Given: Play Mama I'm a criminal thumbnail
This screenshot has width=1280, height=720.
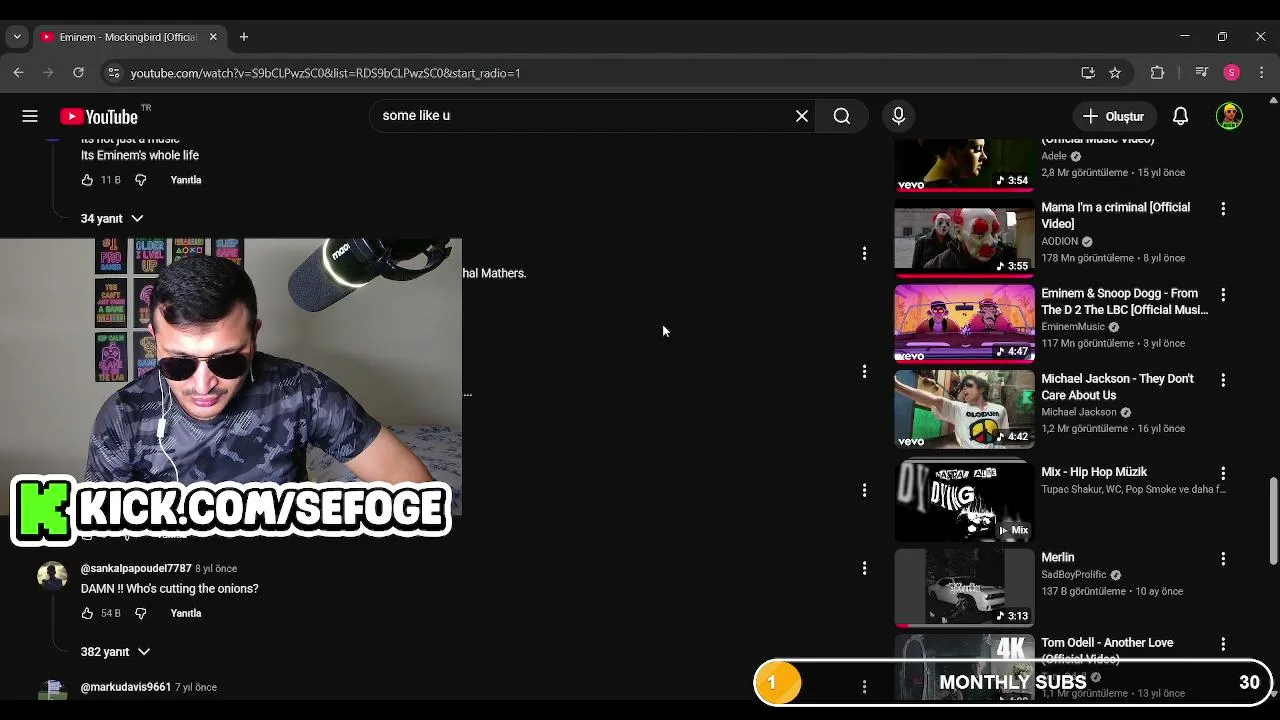Looking at the screenshot, I should (x=964, y=238).
